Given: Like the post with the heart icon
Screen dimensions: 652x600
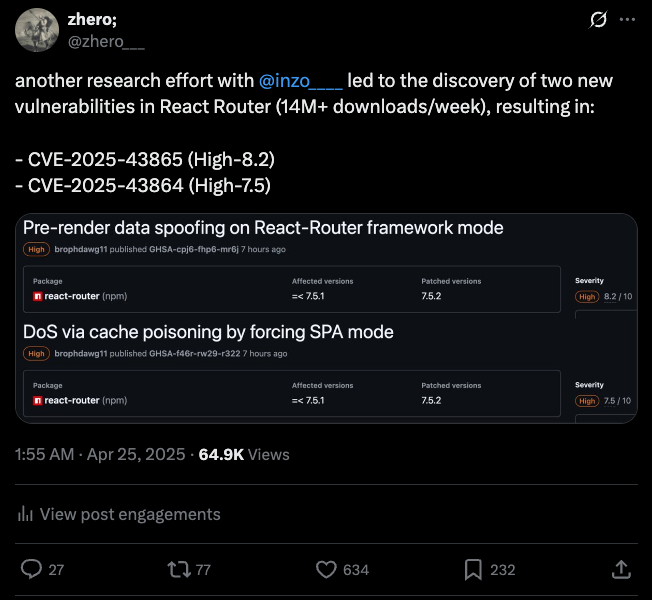Looking at the screenshot, I should 326,569.
